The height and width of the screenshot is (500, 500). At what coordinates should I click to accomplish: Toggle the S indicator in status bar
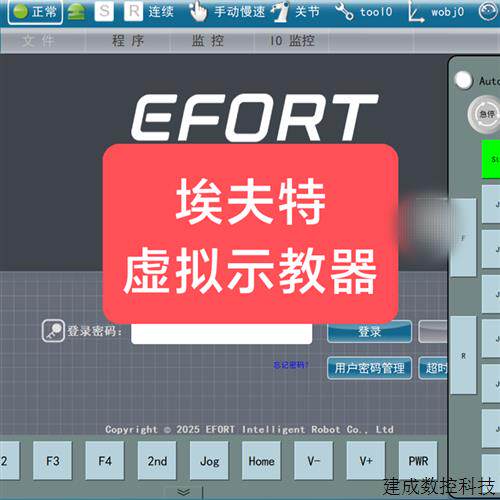coord(104,11)
